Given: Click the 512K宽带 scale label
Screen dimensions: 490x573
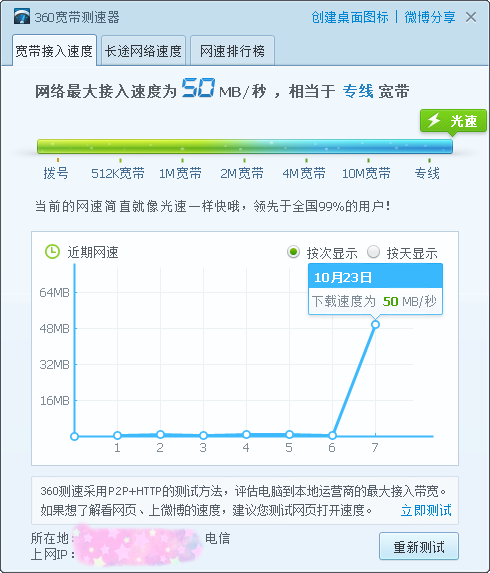Looking at the screenshot, I should [x=118, y=173].
